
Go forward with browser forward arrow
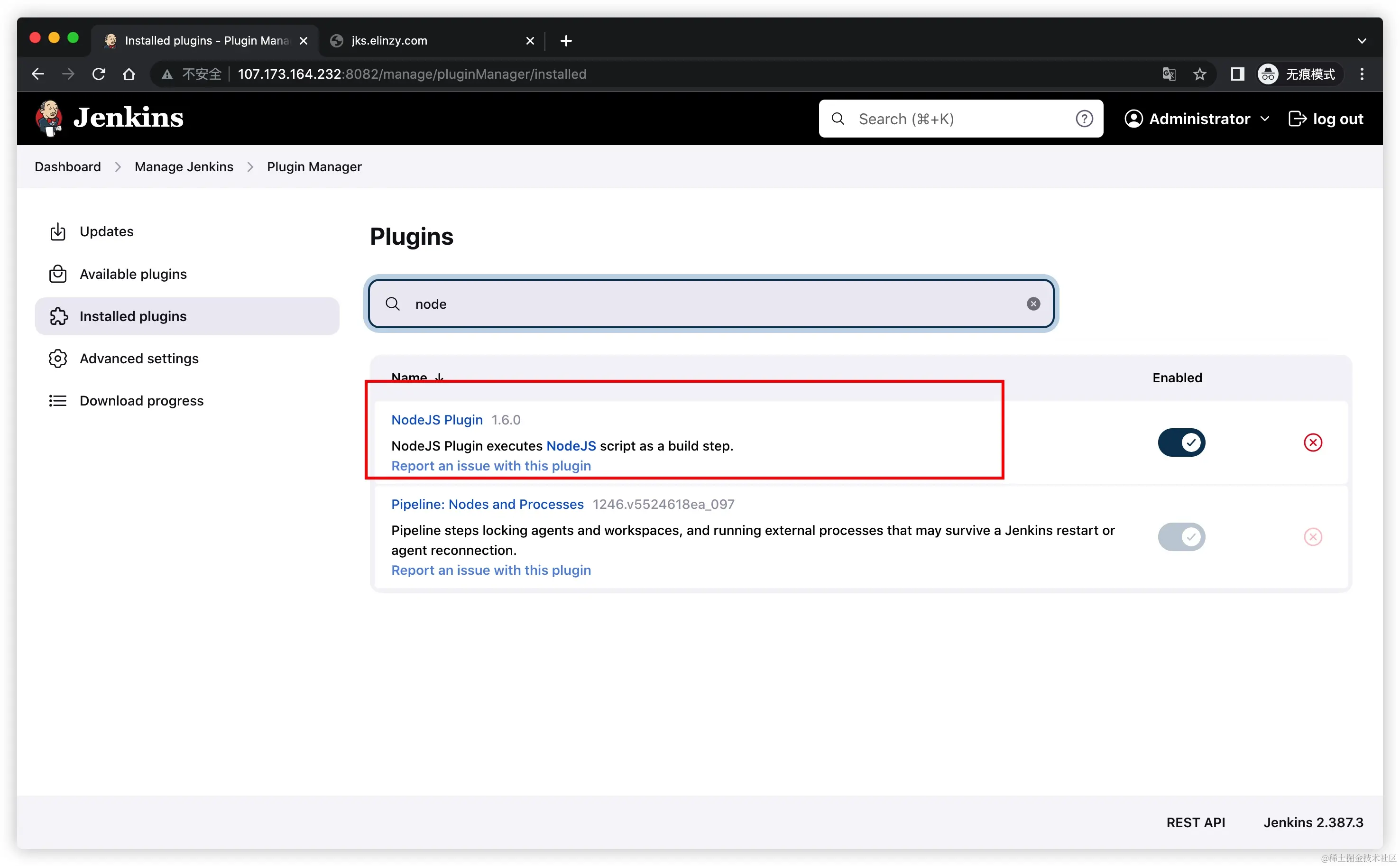pyautogui.click(x=68, y=74)
